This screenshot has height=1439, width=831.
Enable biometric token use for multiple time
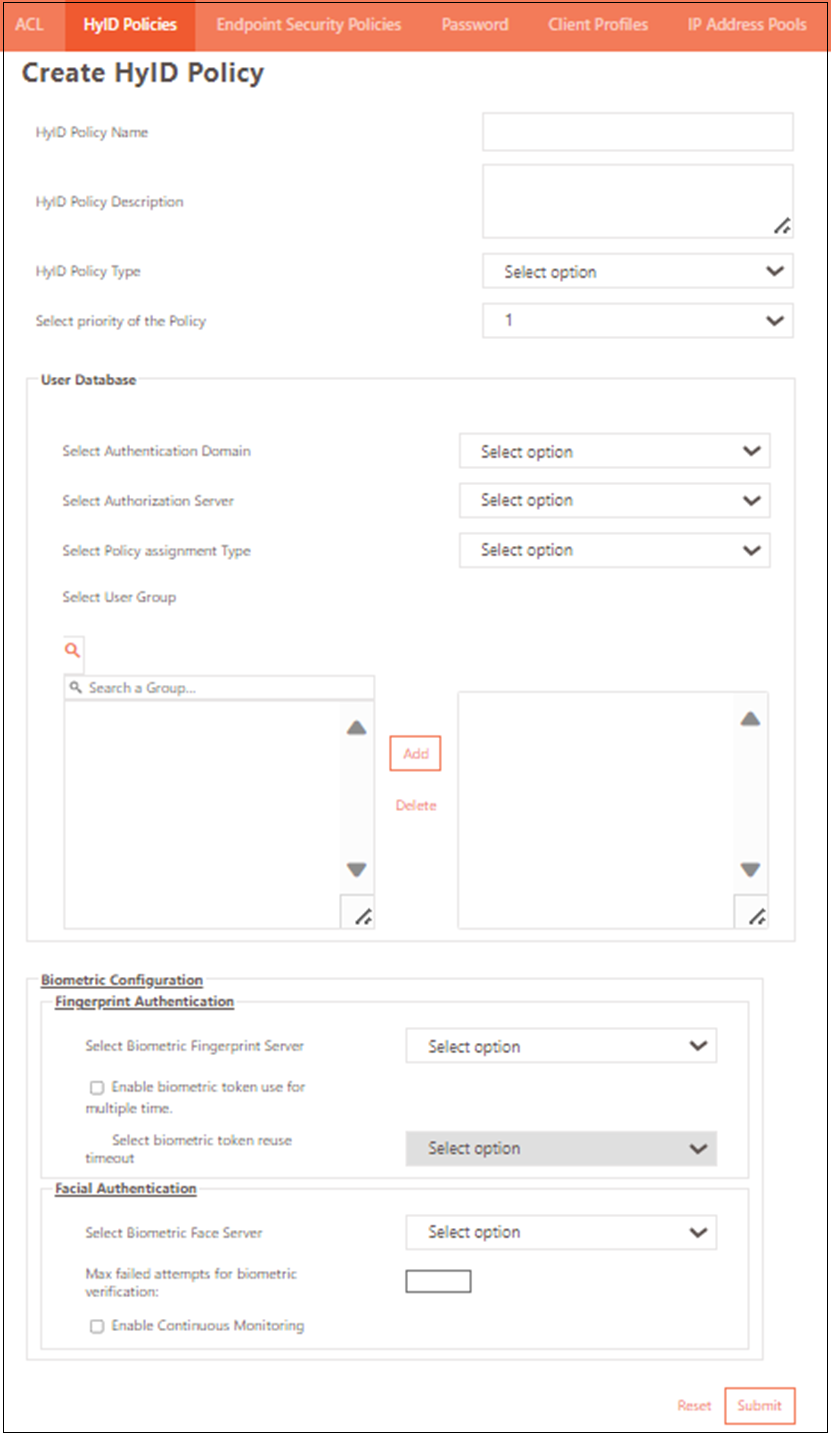(x=97, y=1087)
